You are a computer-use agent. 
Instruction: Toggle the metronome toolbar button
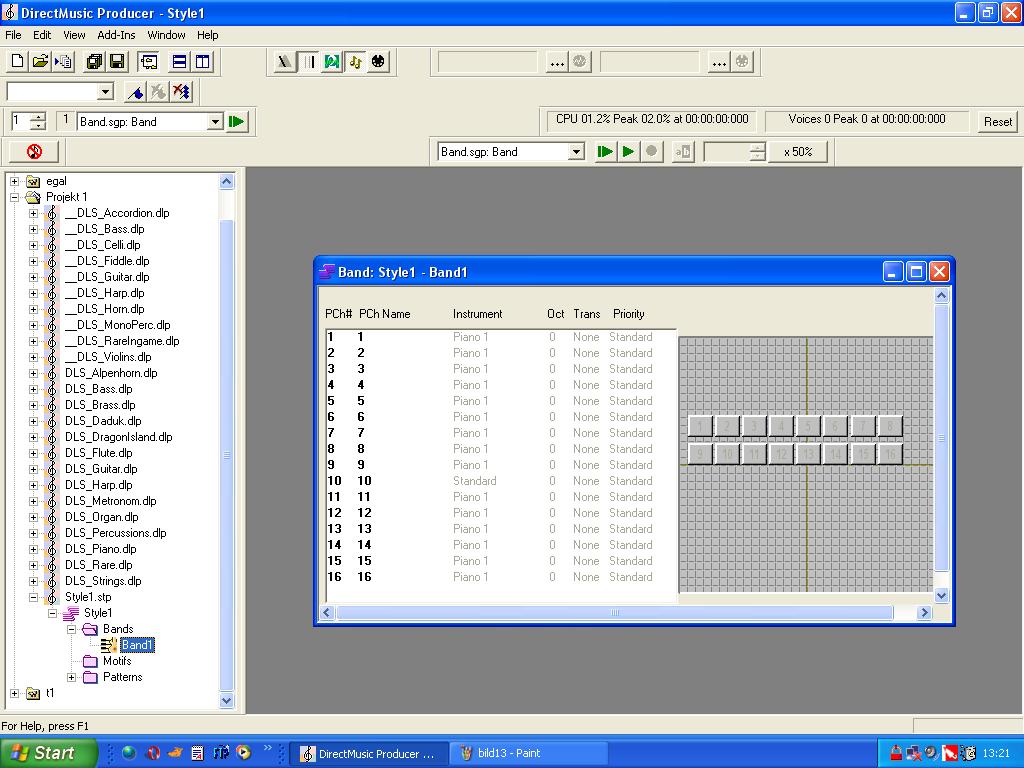pos(286,62)
